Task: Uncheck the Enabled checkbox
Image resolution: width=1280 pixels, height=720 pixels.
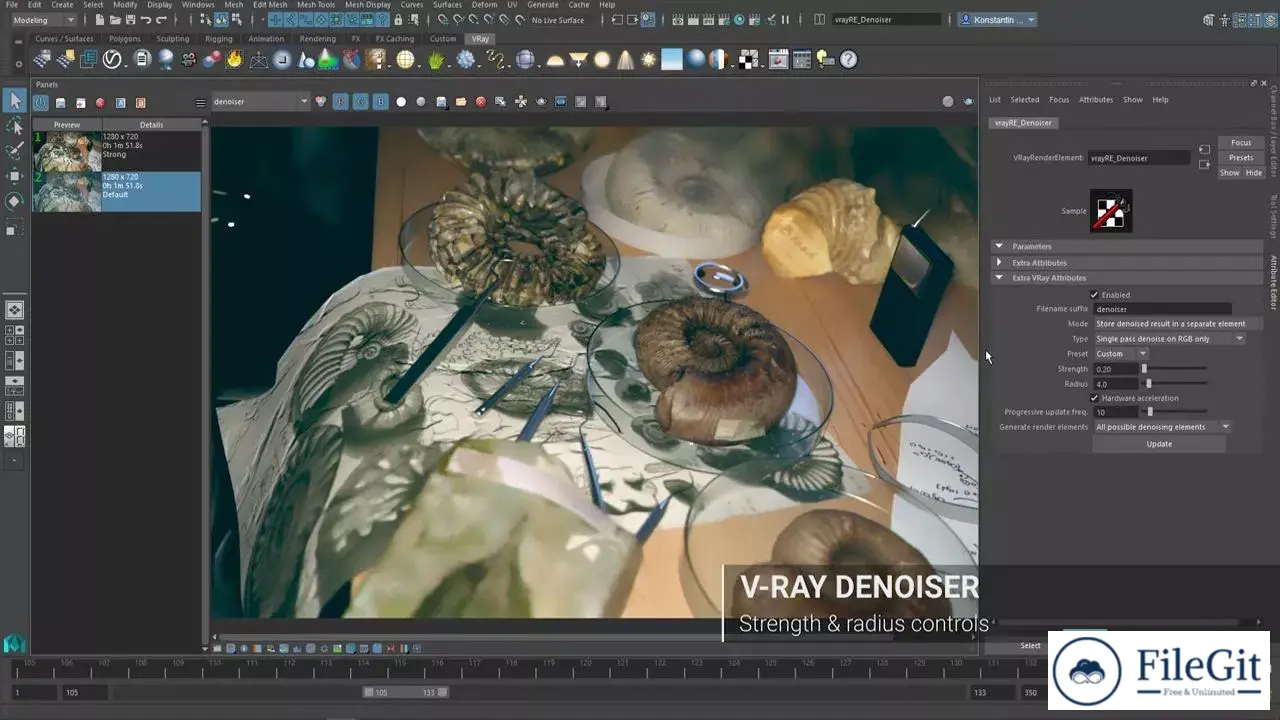Action: tap(1094, 295)
